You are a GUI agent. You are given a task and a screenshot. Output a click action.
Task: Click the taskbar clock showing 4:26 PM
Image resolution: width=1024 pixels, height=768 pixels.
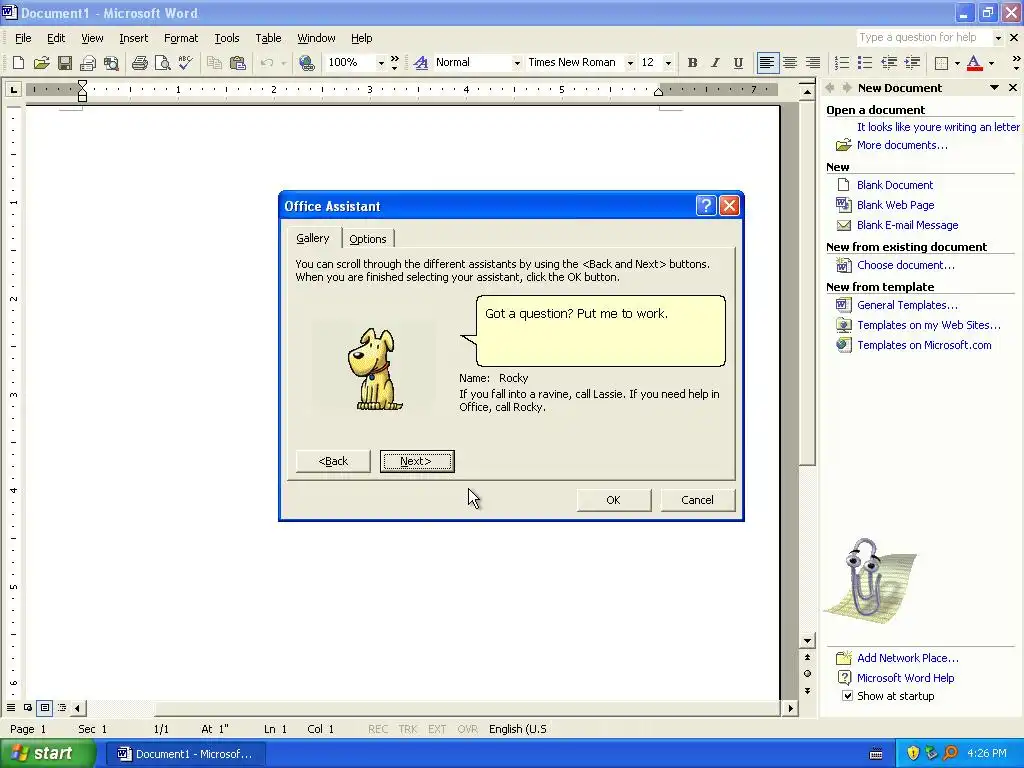point(986,754)
